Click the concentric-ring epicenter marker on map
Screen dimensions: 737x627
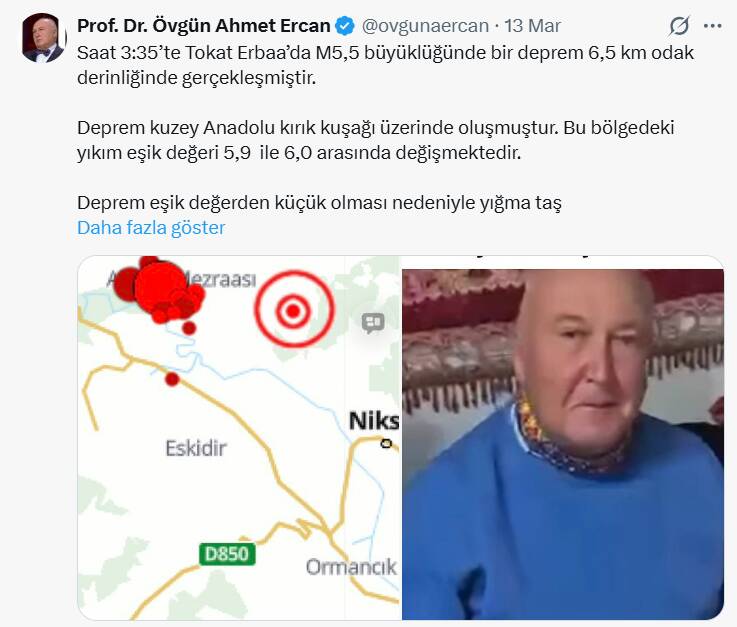tap(294, 310)
